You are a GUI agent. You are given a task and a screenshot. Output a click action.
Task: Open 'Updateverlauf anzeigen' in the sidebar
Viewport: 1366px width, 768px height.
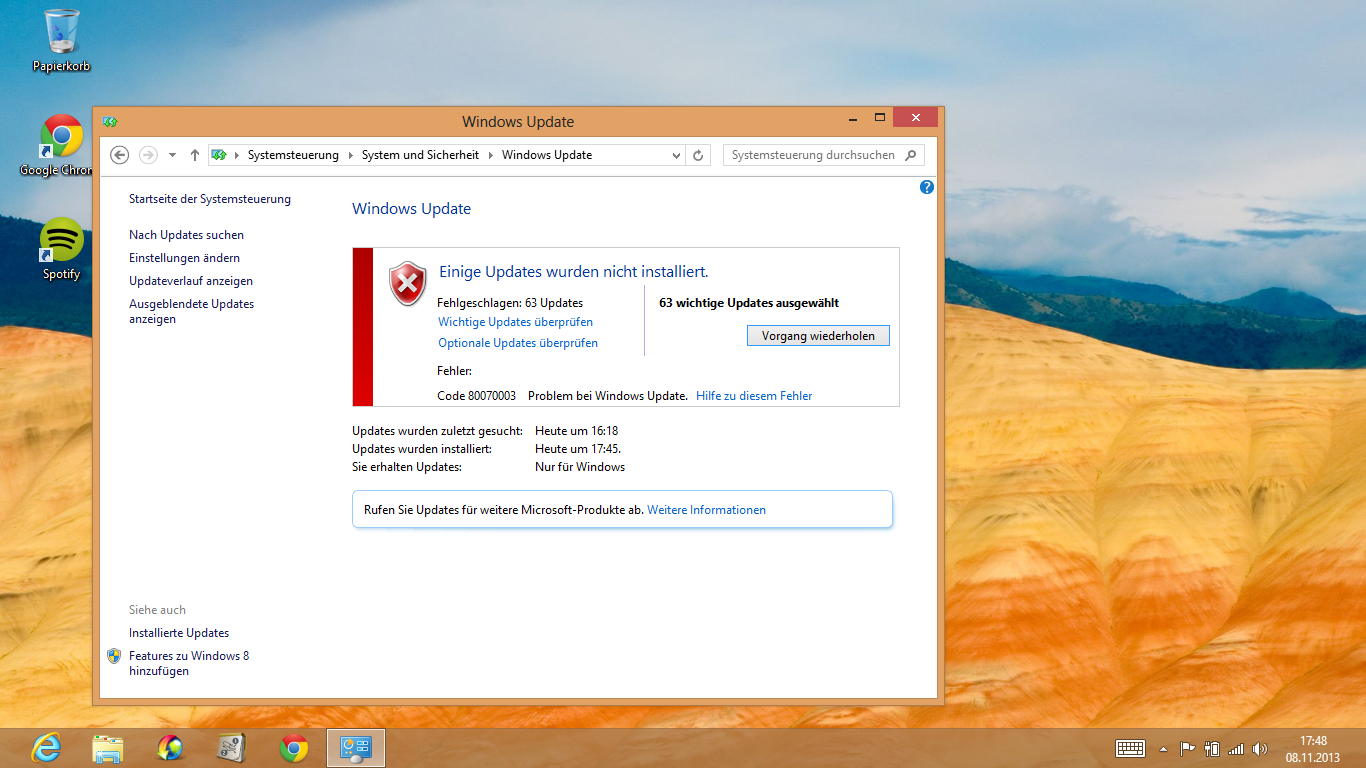(x=190, y=281)
